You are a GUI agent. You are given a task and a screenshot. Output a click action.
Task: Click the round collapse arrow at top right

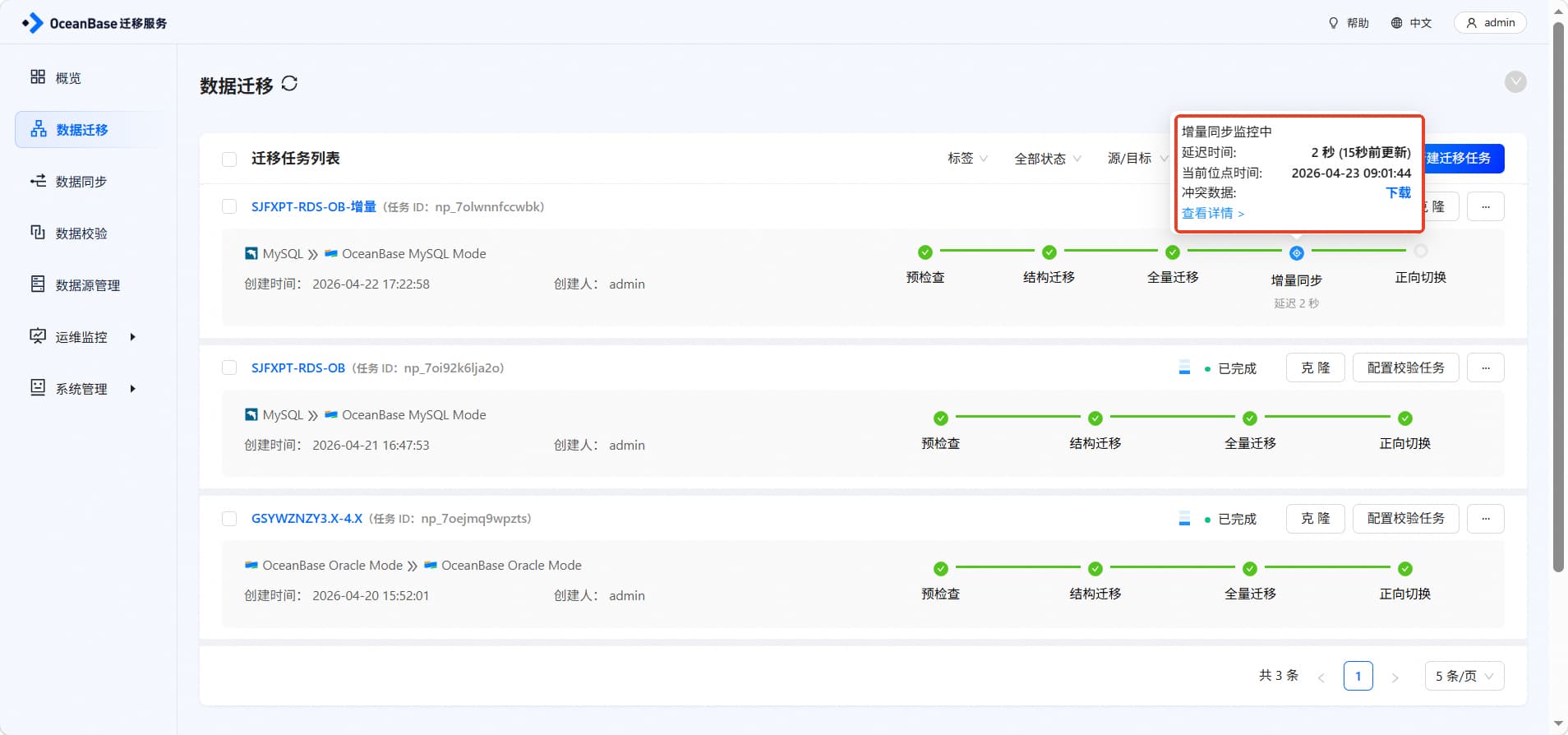1515,81
